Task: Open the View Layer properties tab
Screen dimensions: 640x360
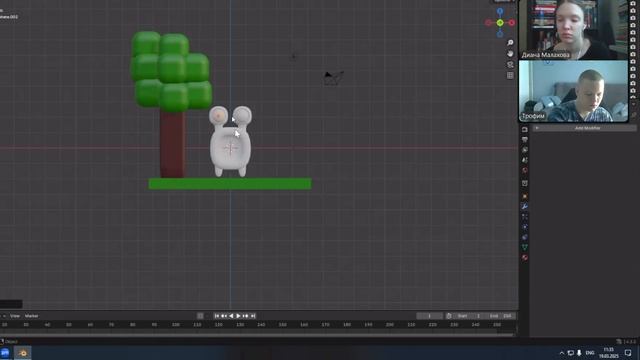Action: [524, 150]
